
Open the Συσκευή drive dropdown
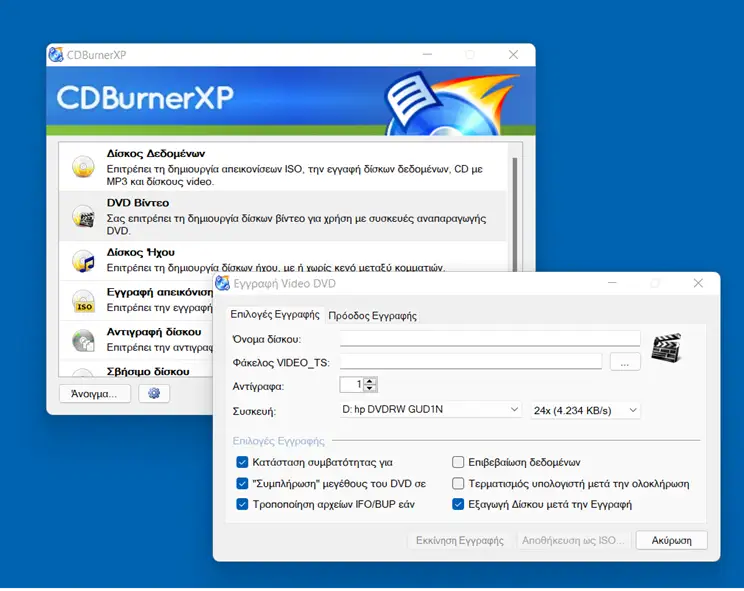click(x=430, y=409)
